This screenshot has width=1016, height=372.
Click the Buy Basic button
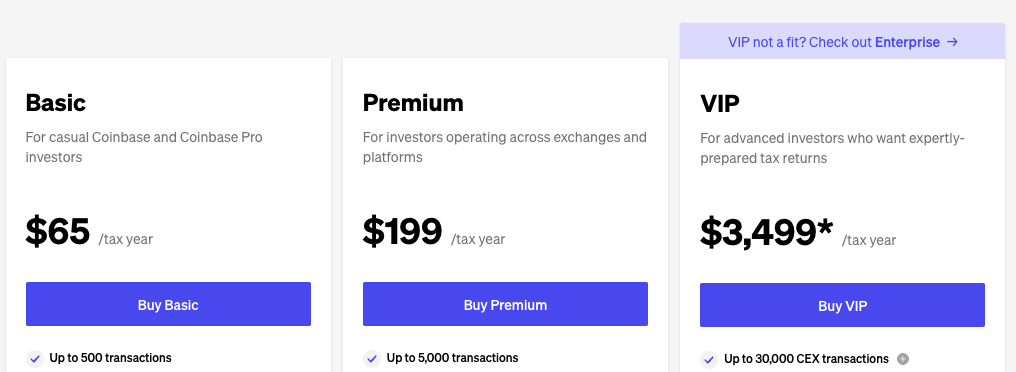coord(168,304)
